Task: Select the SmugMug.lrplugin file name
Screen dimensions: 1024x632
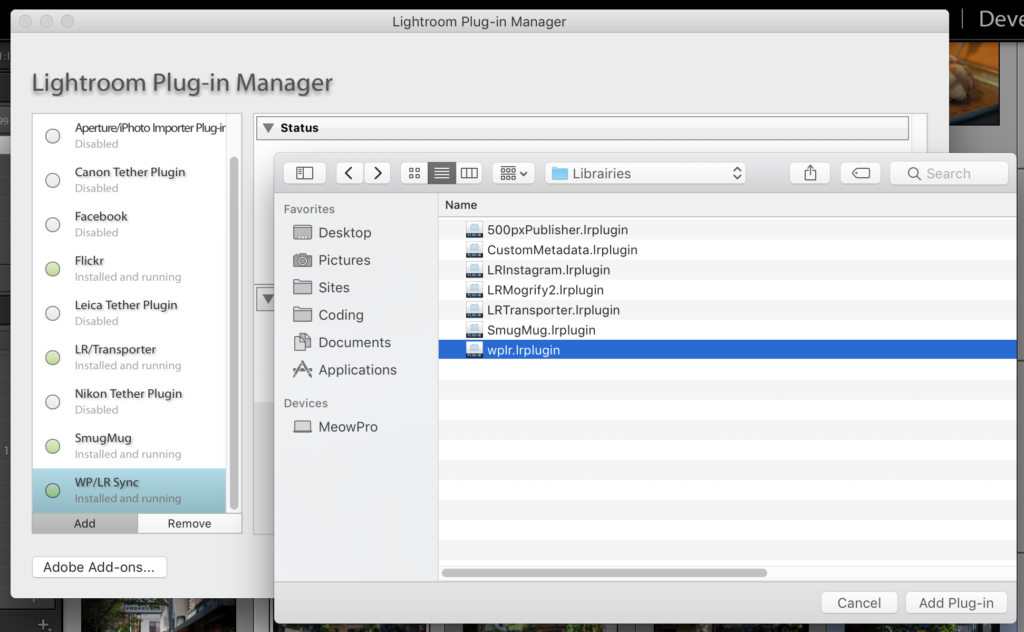Action: pos(541,330)
